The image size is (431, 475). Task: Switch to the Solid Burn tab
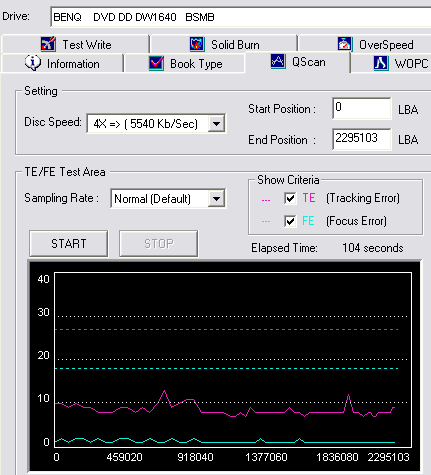pos(224,44)
